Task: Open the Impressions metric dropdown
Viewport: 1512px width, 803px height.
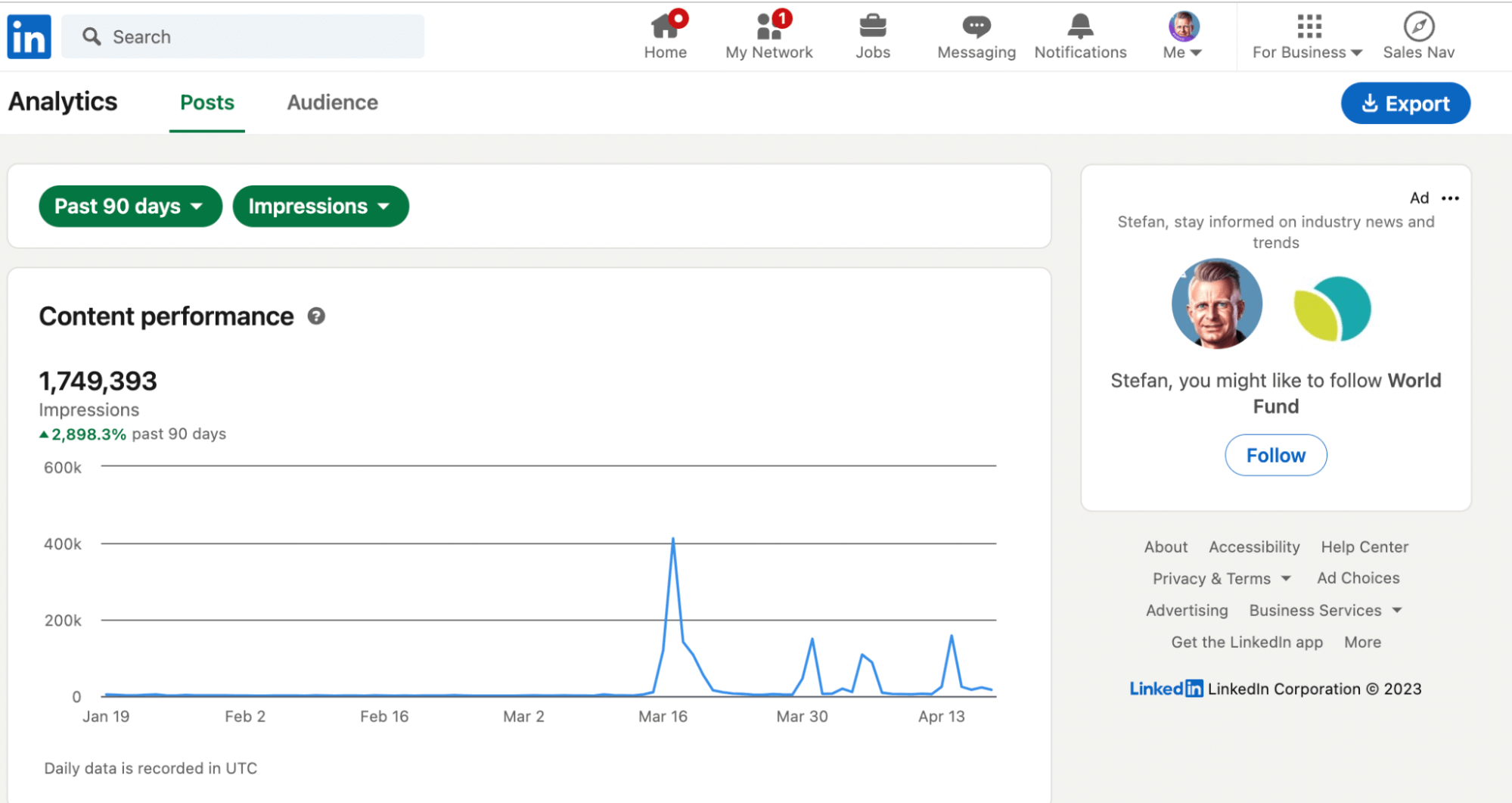Action: [x=320, y=207]
